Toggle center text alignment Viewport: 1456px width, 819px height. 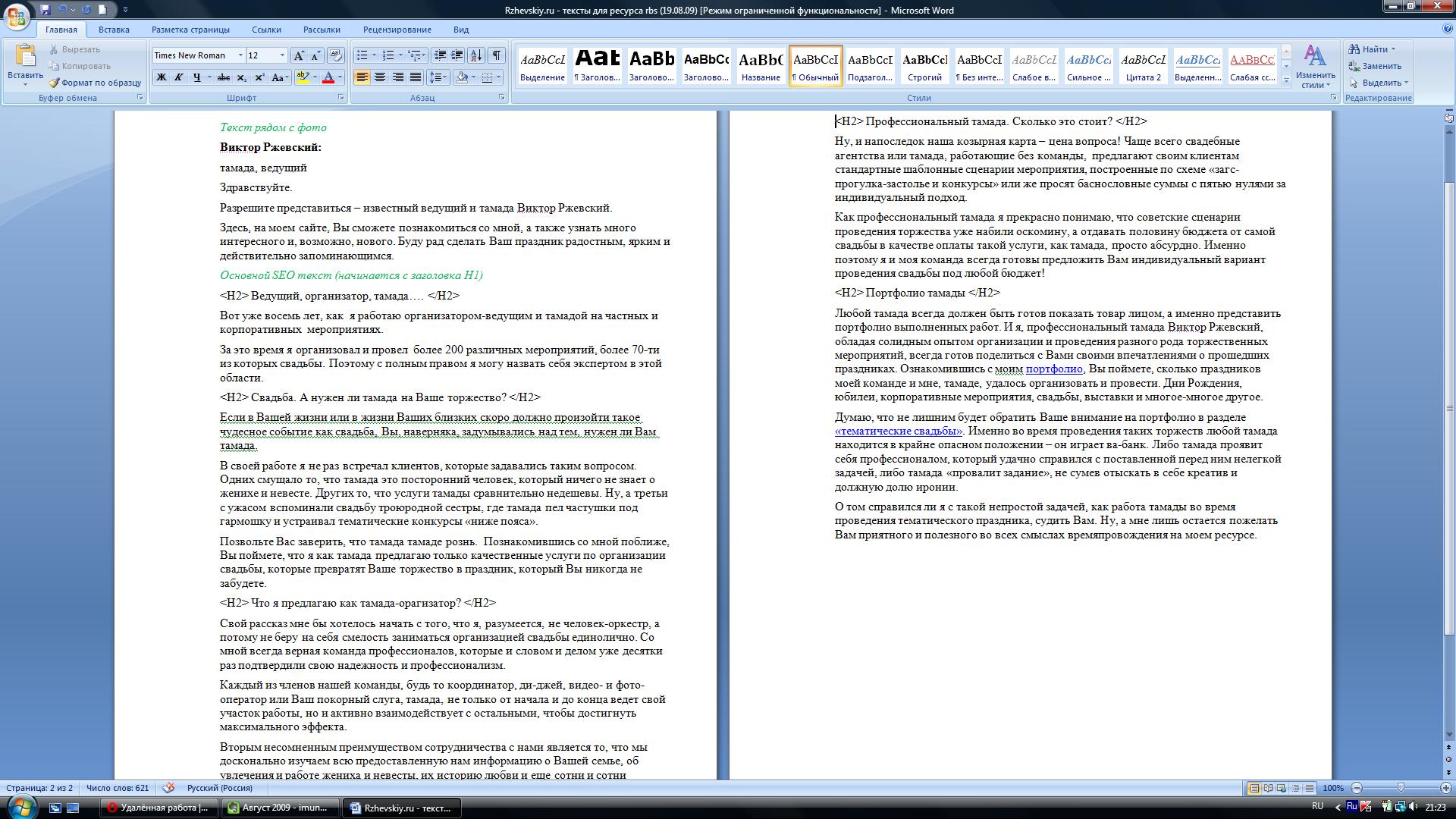point(380,77)
